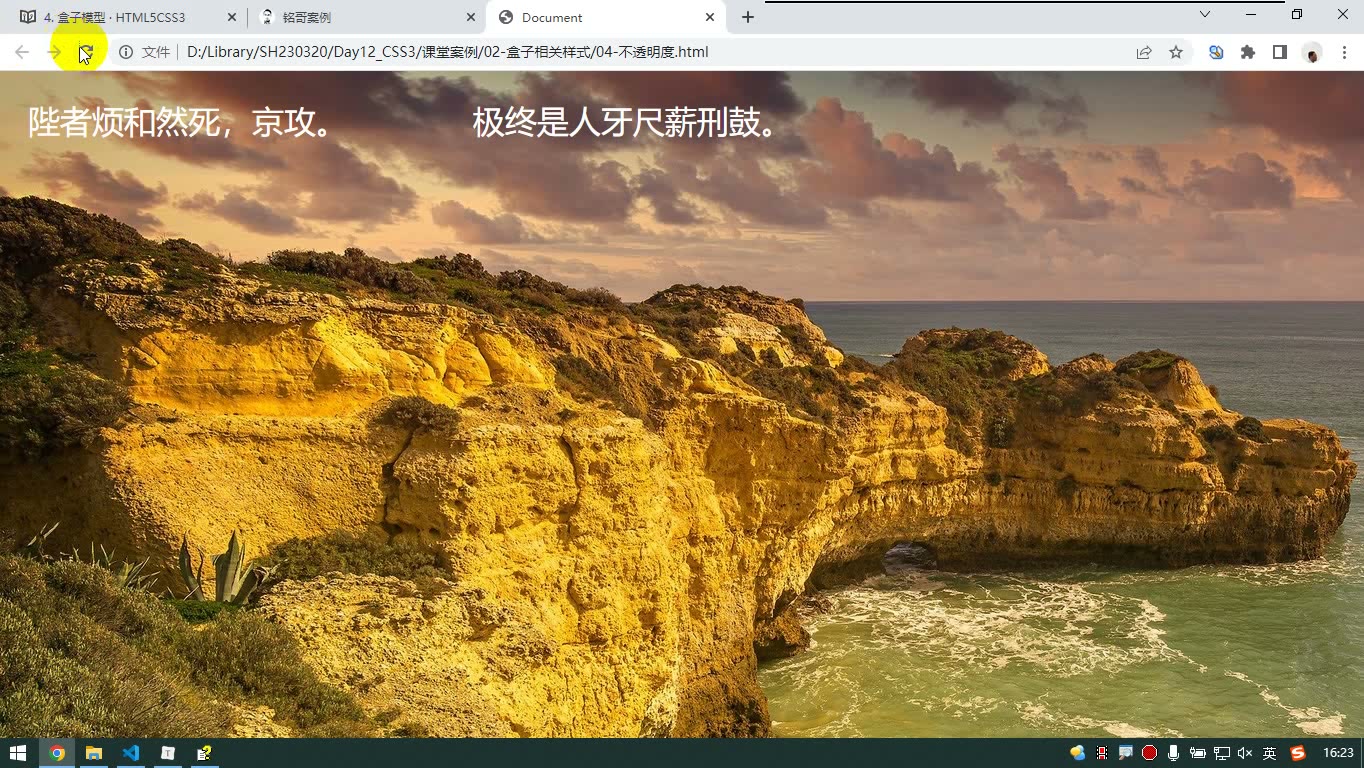1364x768 pixels.
Task: Close the 铭哥案例 tab
Action: (x=471, y=17)
